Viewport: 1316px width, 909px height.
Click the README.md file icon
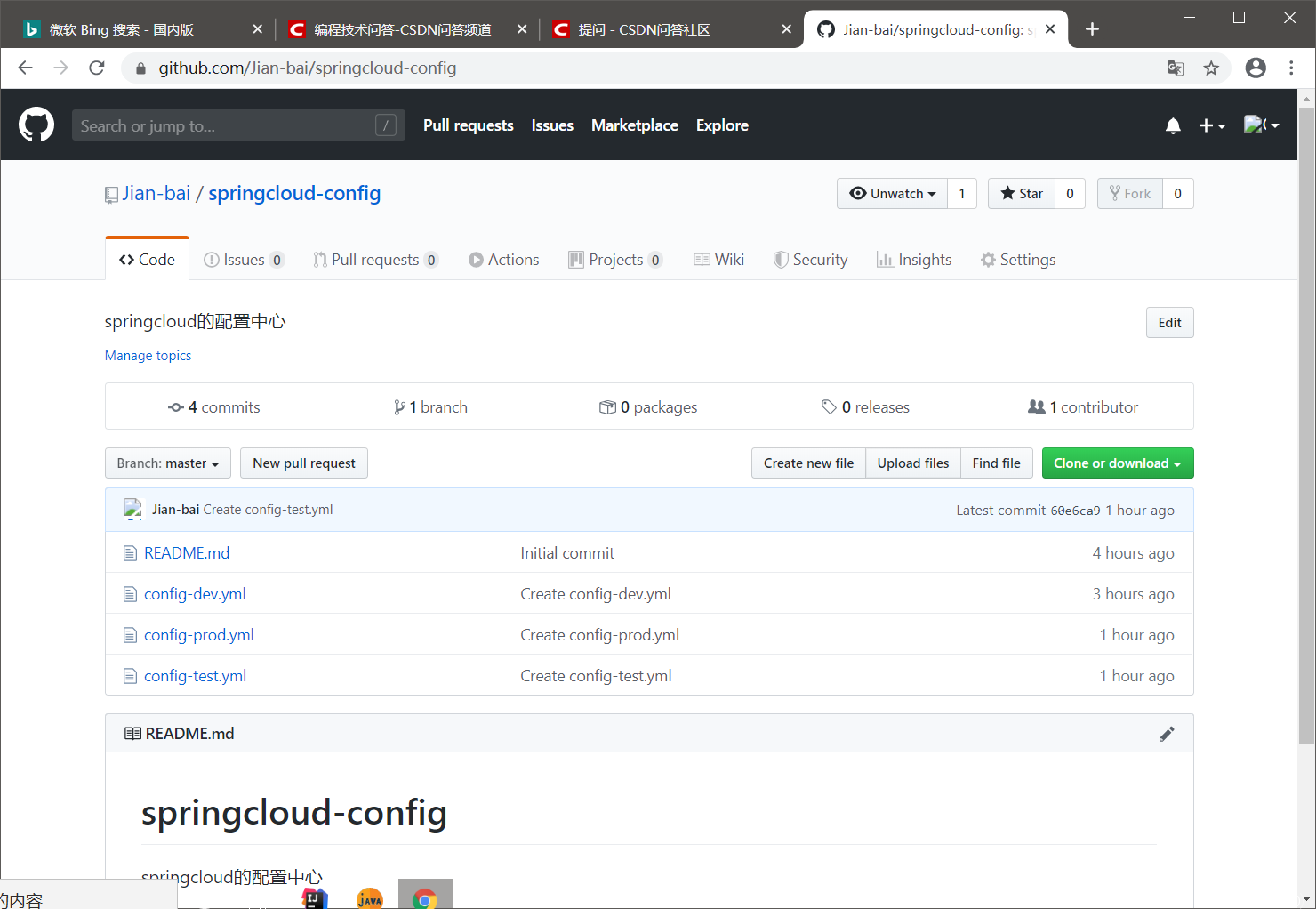point(130,553)
